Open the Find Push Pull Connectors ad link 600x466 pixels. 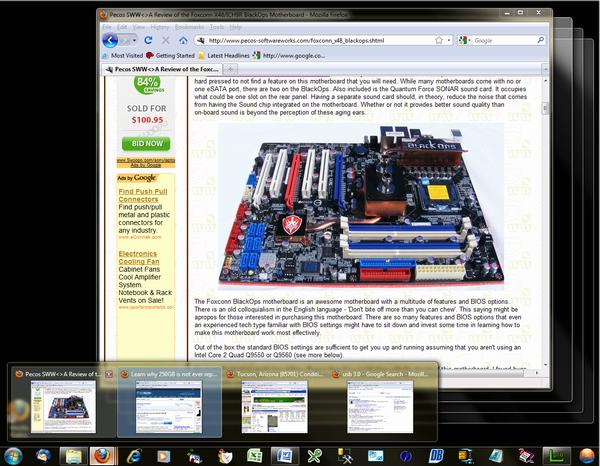(x=143, y=195)
